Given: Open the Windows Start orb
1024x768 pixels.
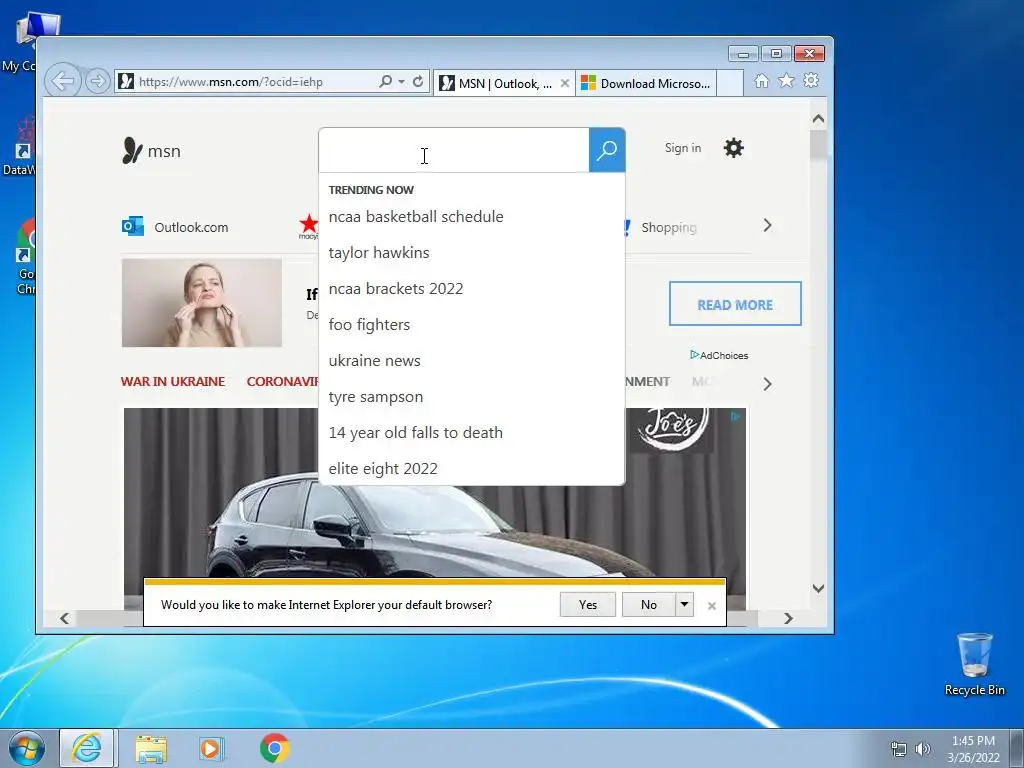Looking at the screenshot, I should pyautogui.click(x=27, y=748).
